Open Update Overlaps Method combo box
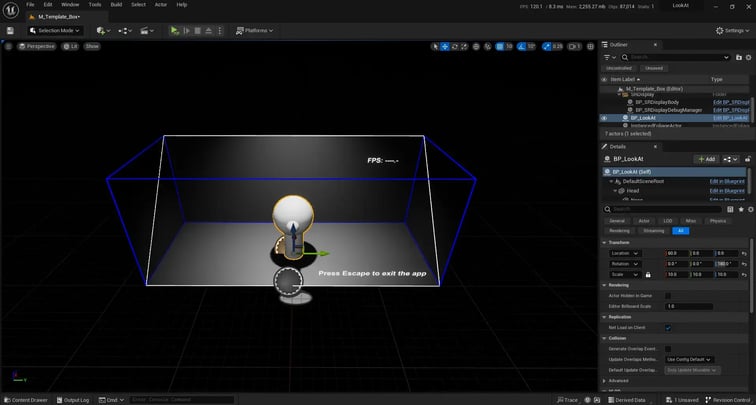Viewport: 756px width, 405px height. pos(689,359)
